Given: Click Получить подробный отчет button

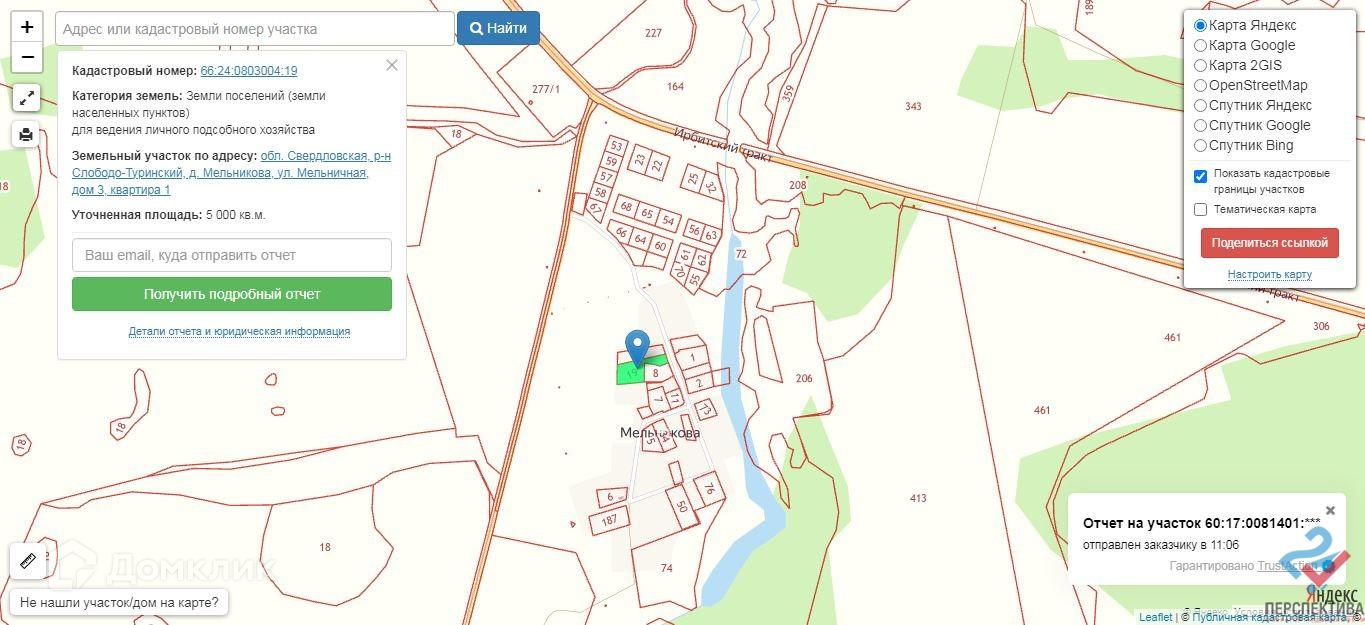Looking at the screenshot, I should (232, 294).
